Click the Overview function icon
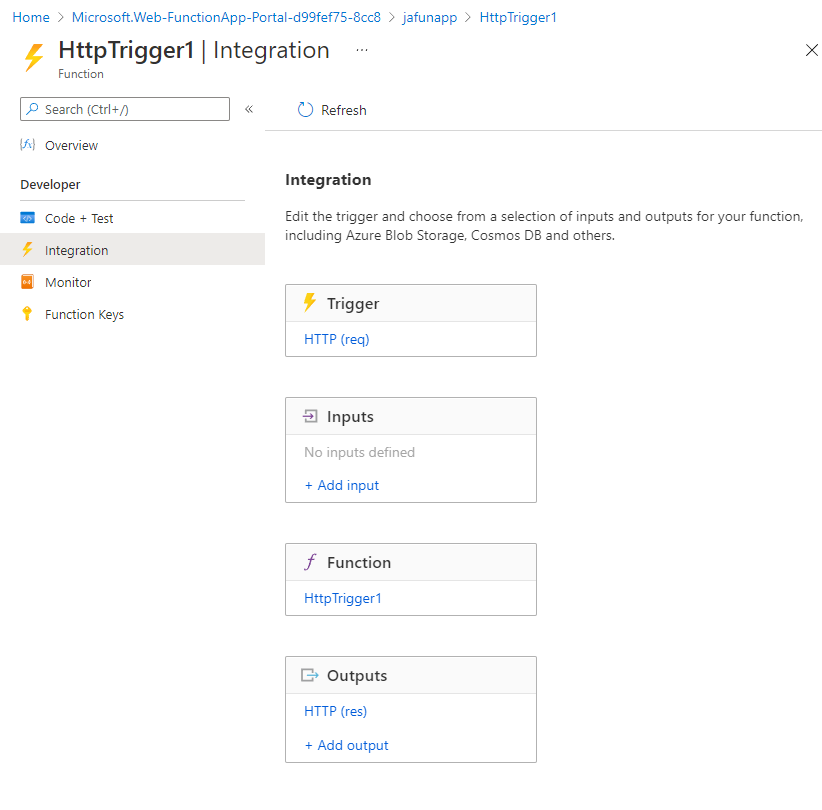Image resolution: width=822 pixels, height=810 pixels. pos(27,145)
